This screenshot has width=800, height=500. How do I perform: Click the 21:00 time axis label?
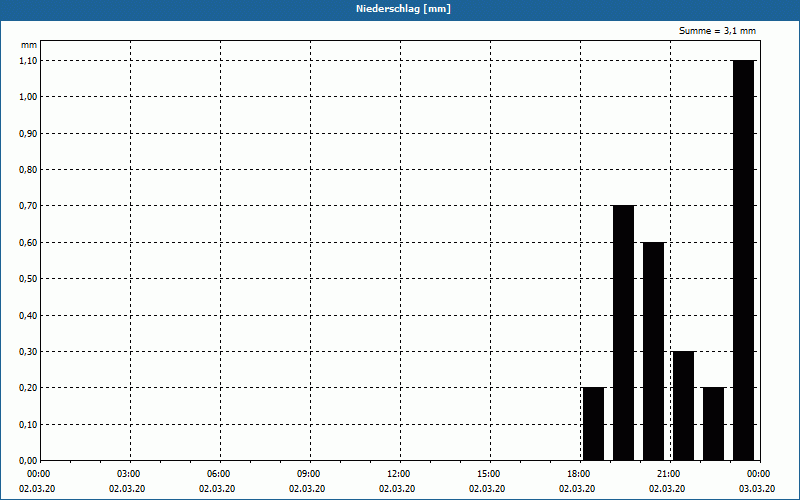click(x=670, y=474)
